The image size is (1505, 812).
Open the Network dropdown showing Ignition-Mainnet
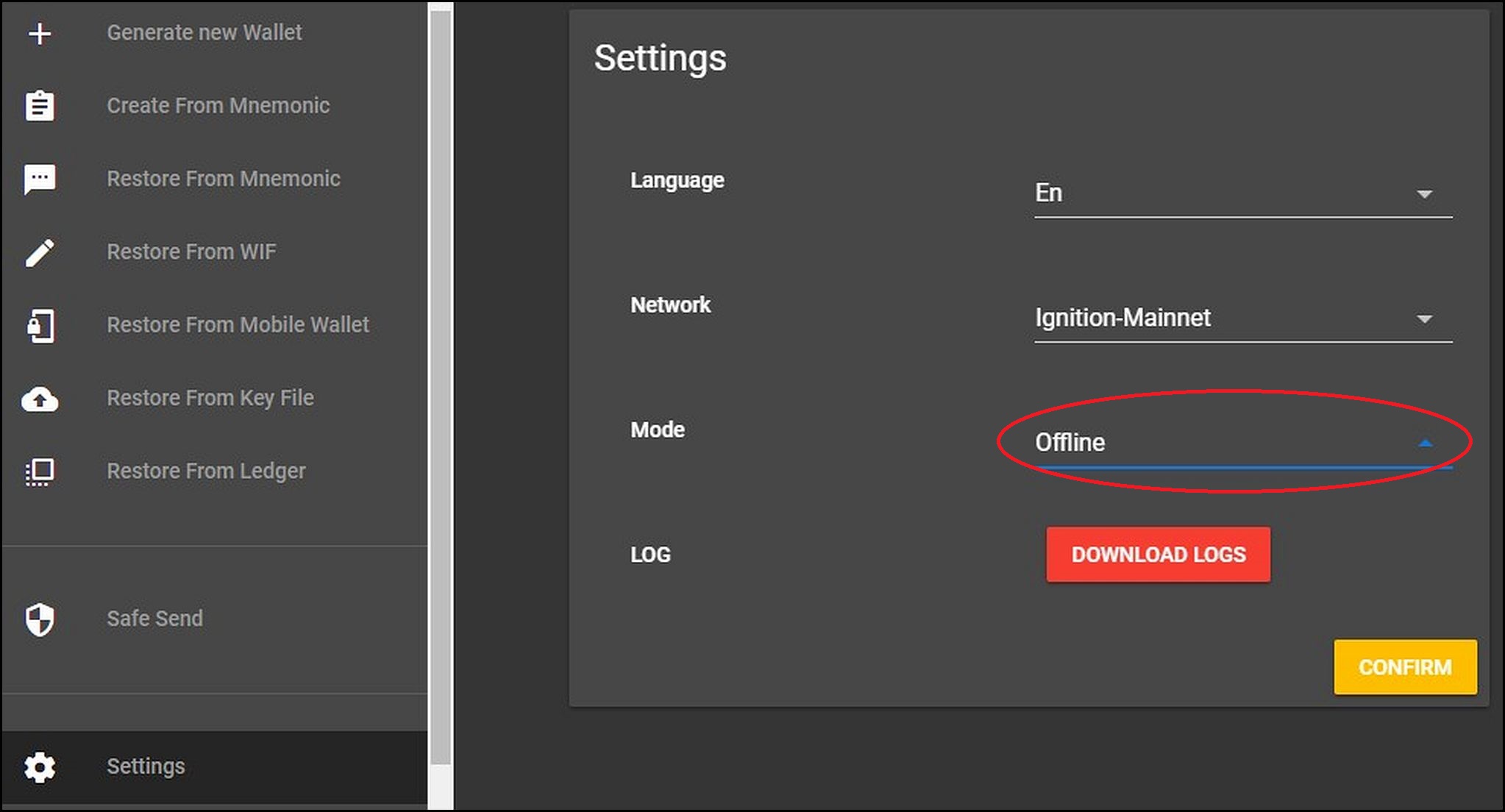click(x=1243, y=318)
